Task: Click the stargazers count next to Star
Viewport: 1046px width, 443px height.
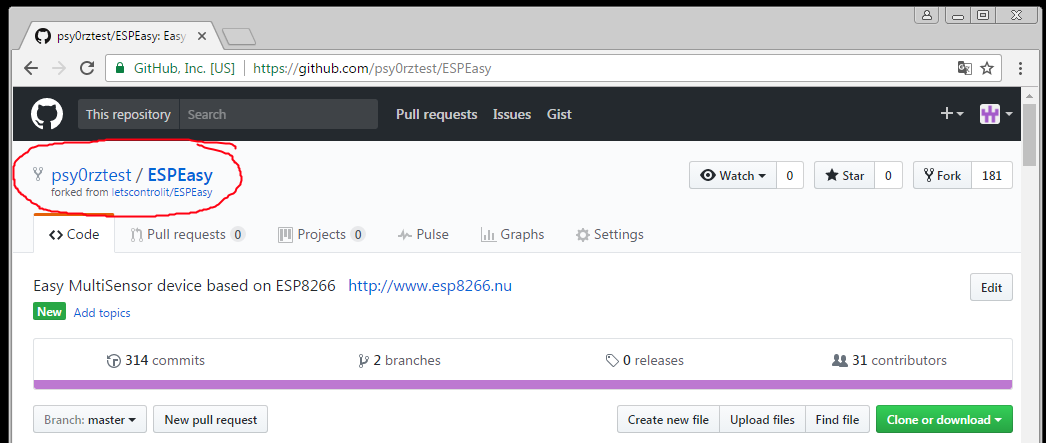Action: click(x=888, y=175)
